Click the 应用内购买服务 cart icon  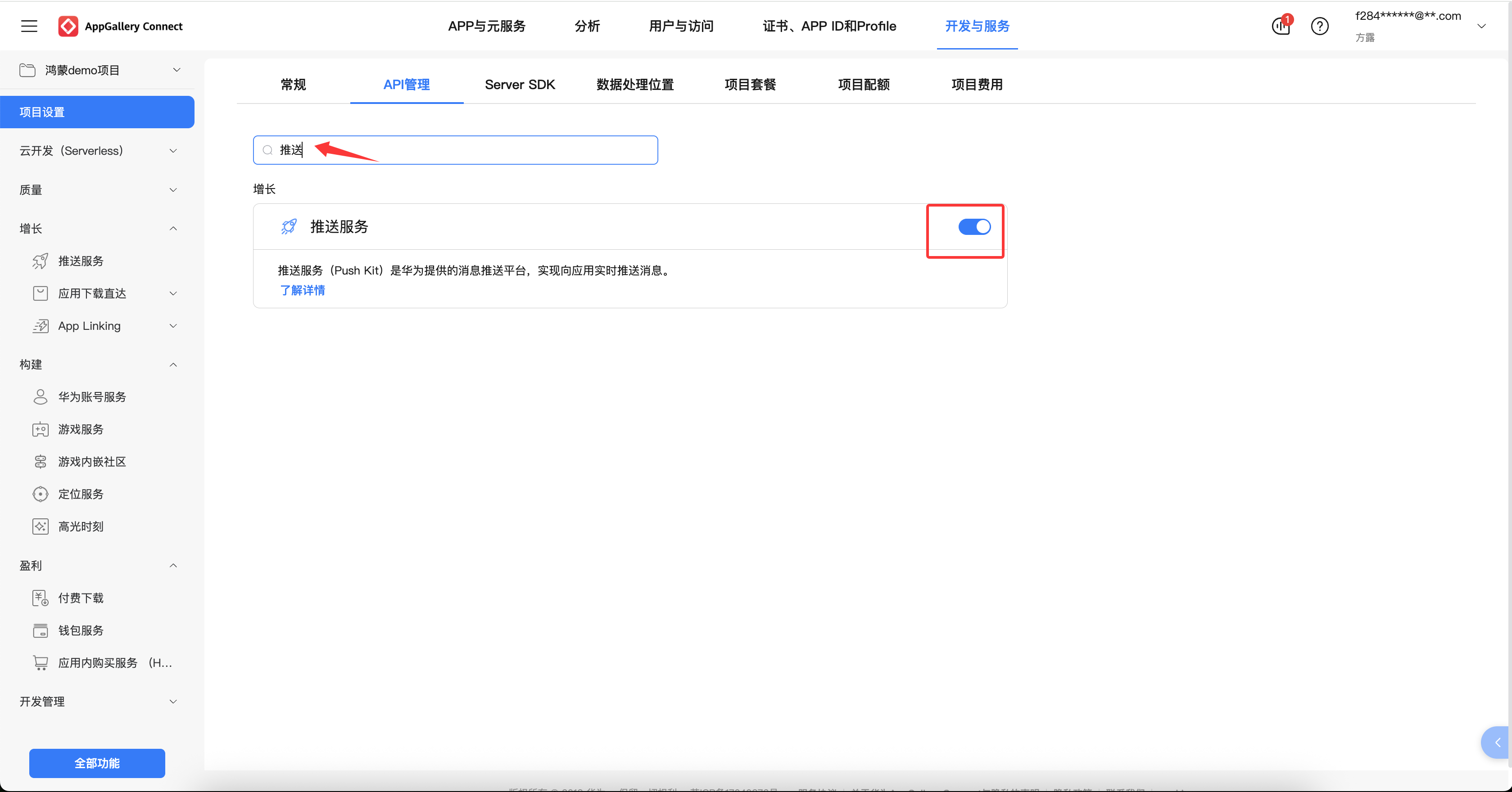pyautogui.click(x=40, y=663)
